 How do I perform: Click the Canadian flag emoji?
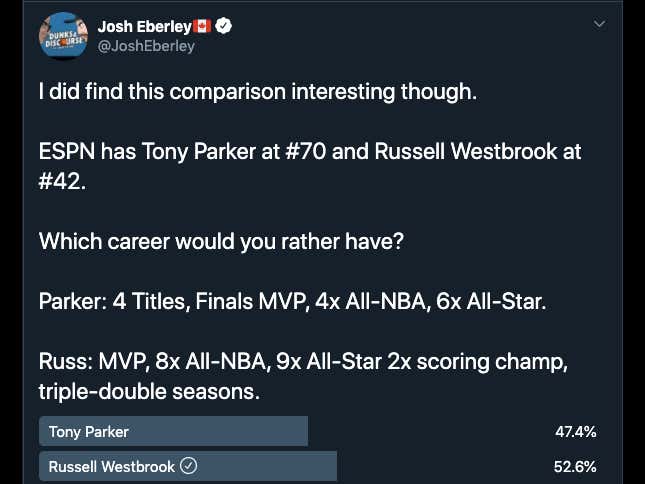[202, 26]
